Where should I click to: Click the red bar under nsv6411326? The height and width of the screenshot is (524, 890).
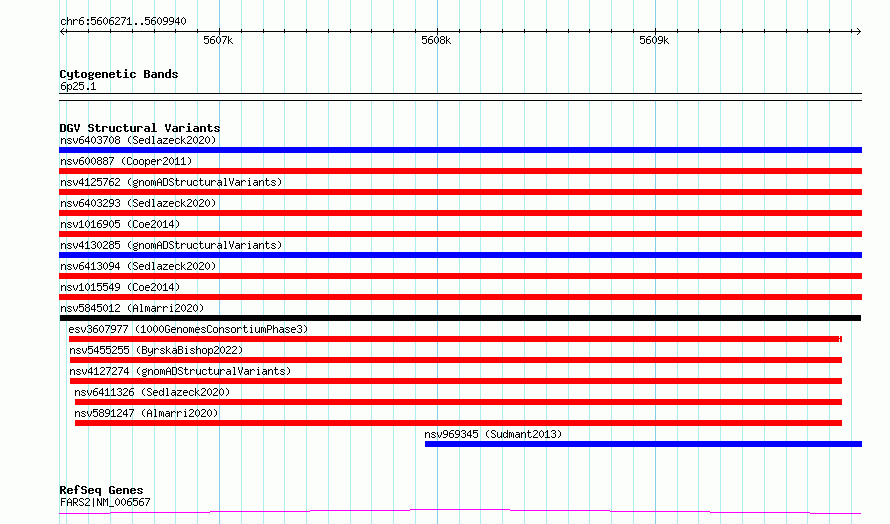tap(458, 402)
